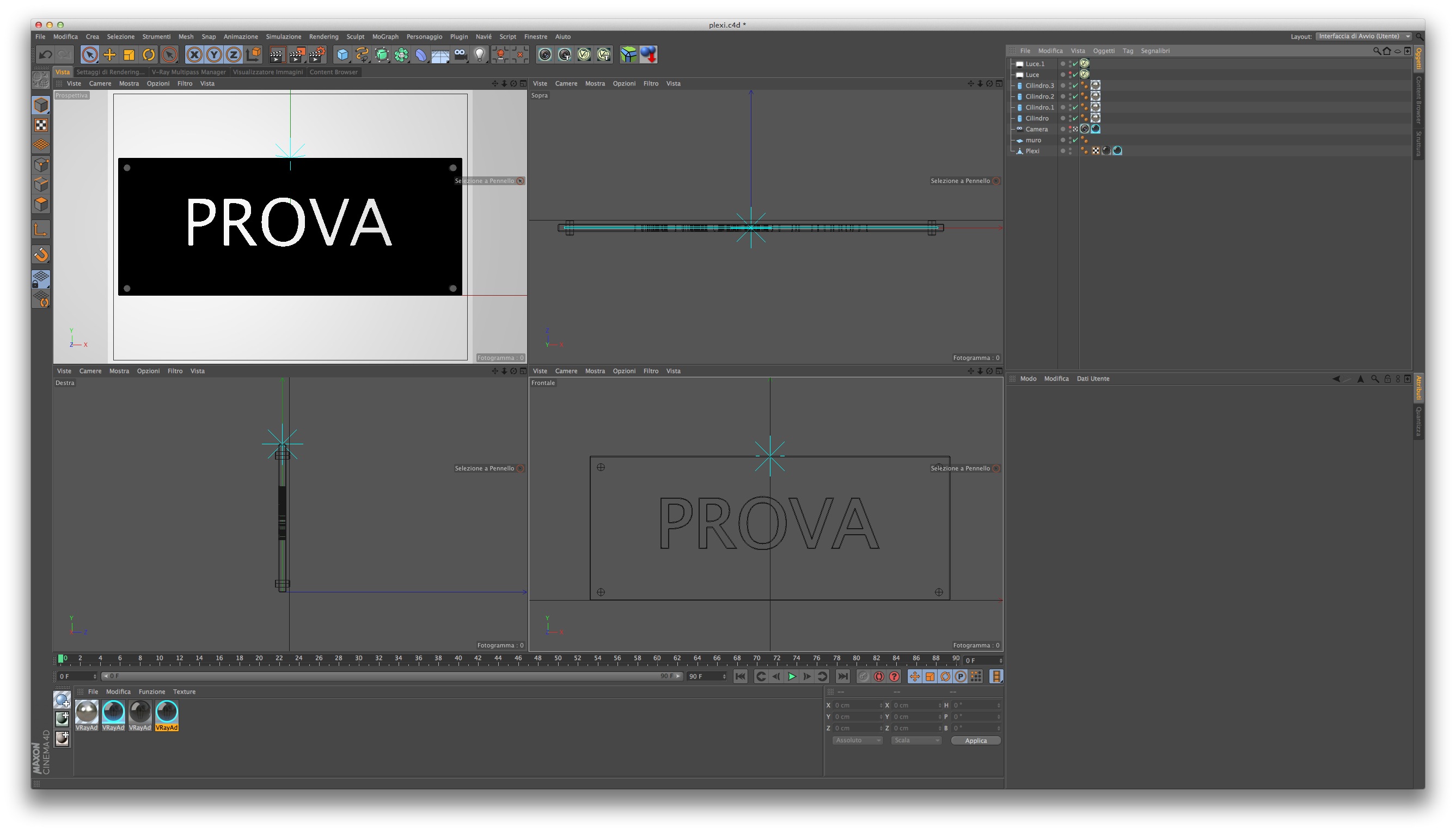Click the light bulb icon
Screen dimensions: 1456x832
[x=479, y=55]
